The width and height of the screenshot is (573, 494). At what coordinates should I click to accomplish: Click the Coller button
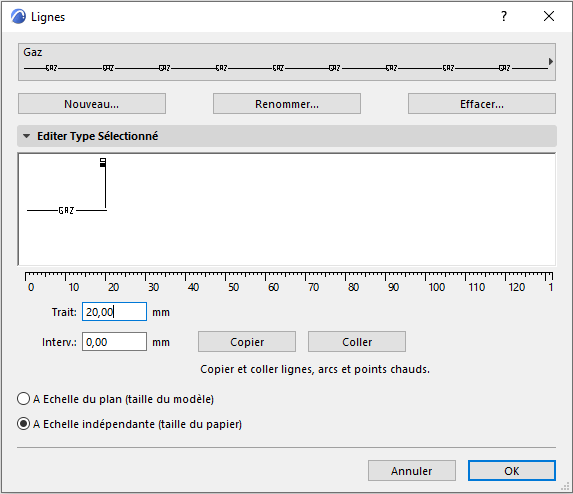357,342
